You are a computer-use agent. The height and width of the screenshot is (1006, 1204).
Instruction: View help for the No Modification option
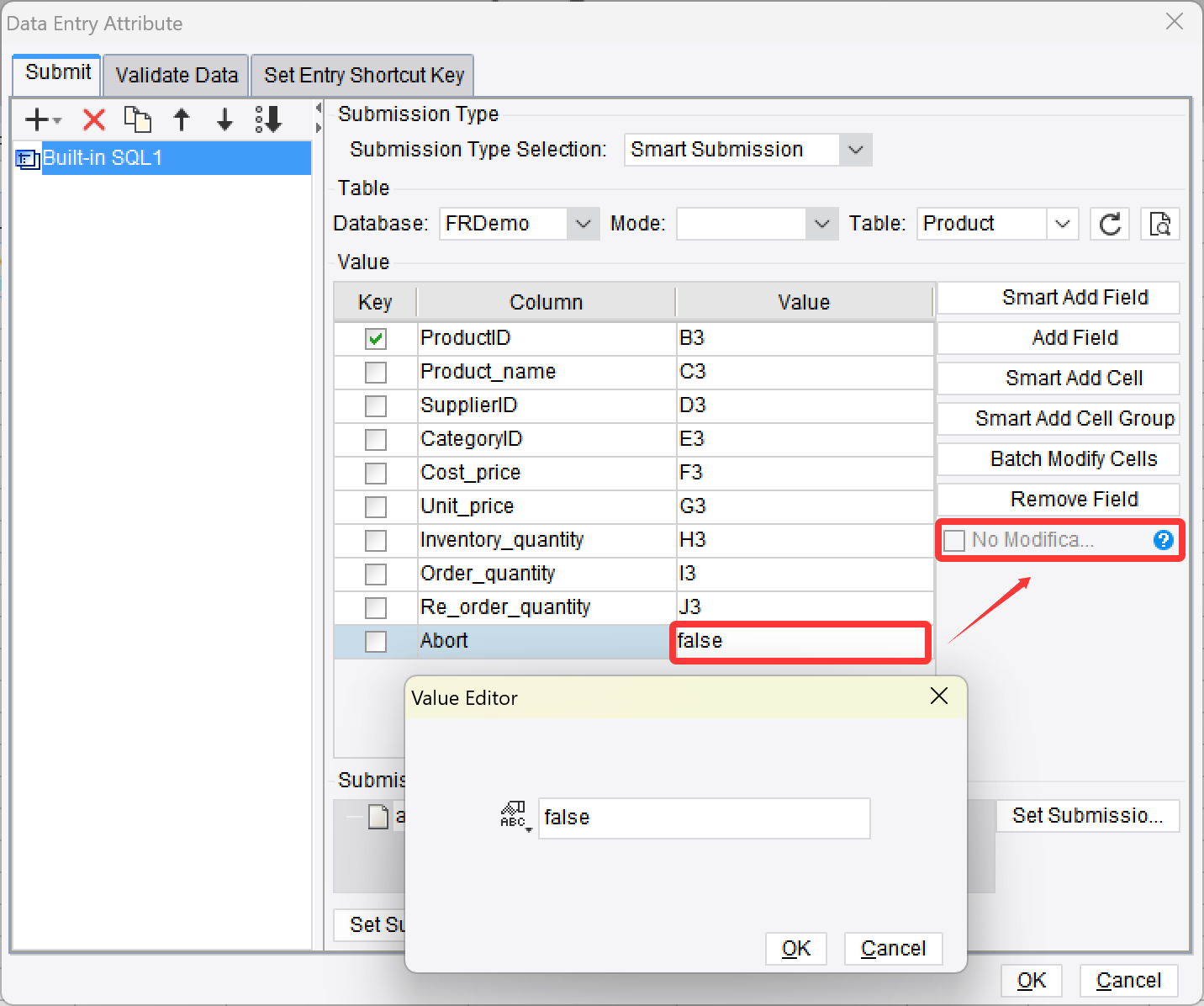pyautogui.click(x=1163, y=540)
